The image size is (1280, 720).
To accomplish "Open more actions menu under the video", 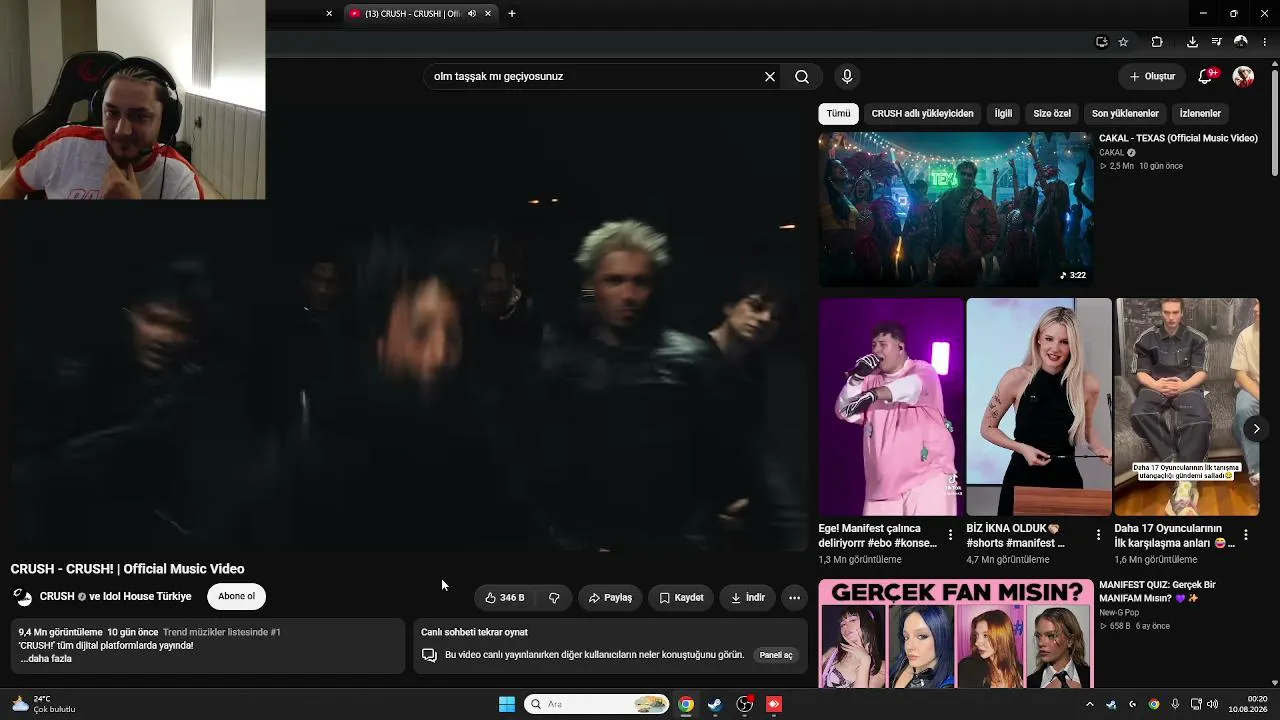I will pyautogui.click(x=794, y=597).
